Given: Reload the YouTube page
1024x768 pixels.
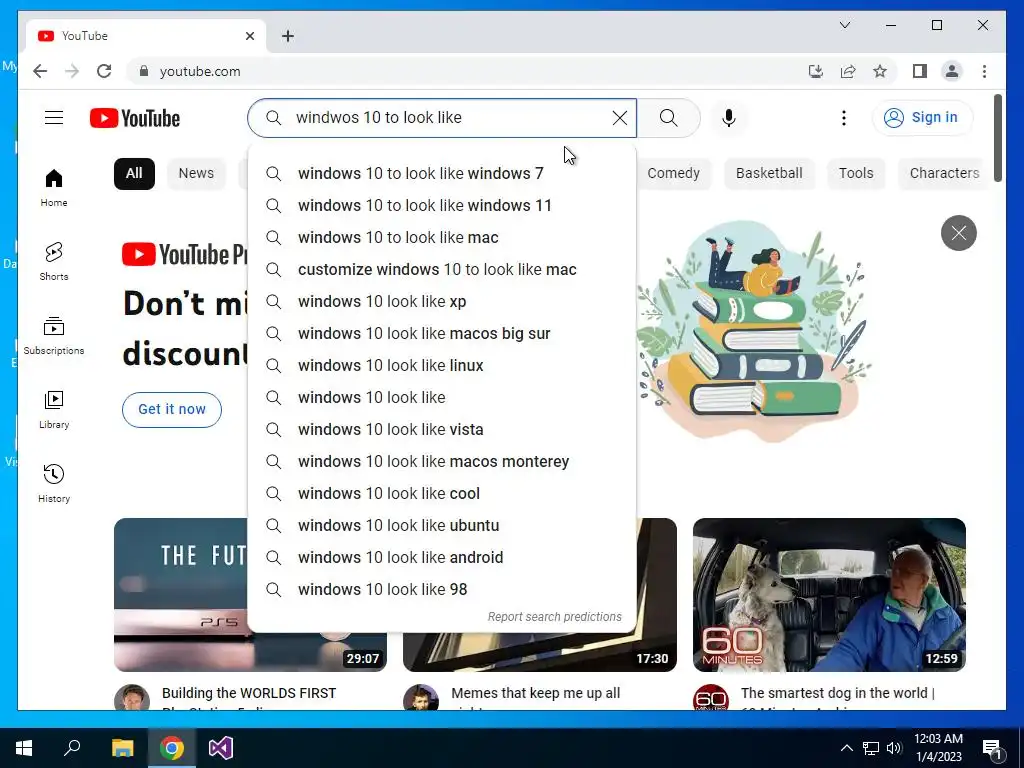Looking at the screenshot, I should click(x=104, y=71).
